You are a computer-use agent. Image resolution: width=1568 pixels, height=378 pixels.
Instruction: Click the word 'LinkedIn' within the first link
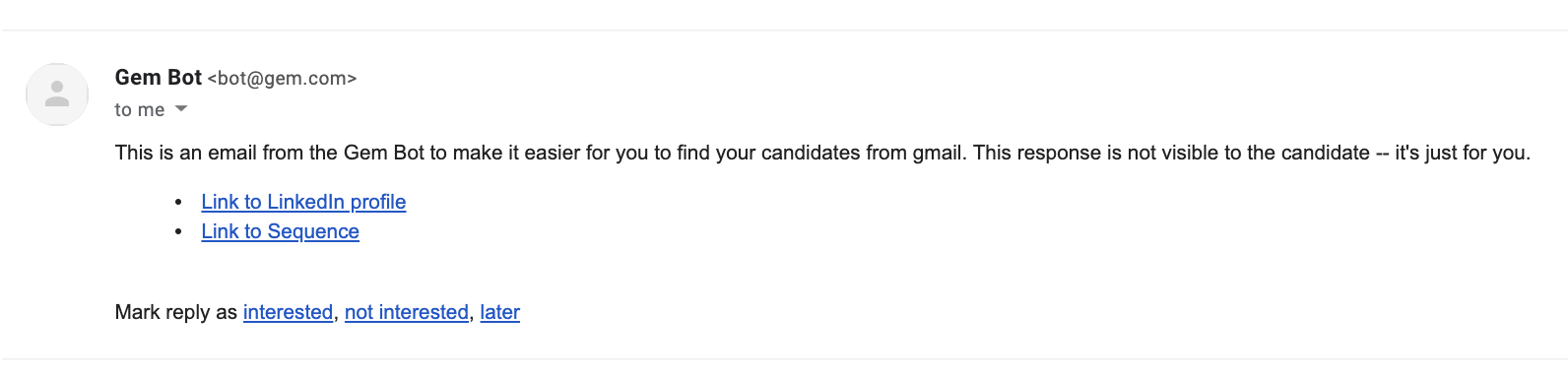tap(305, 202)
